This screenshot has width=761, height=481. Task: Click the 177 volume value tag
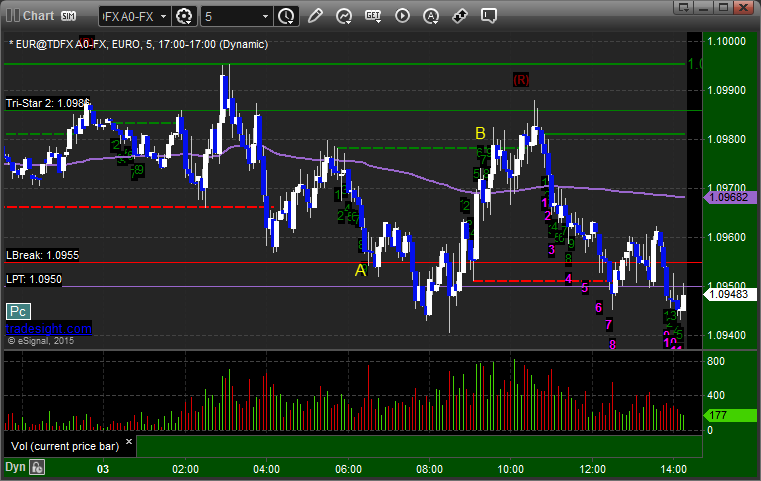[x=730, y=415]
